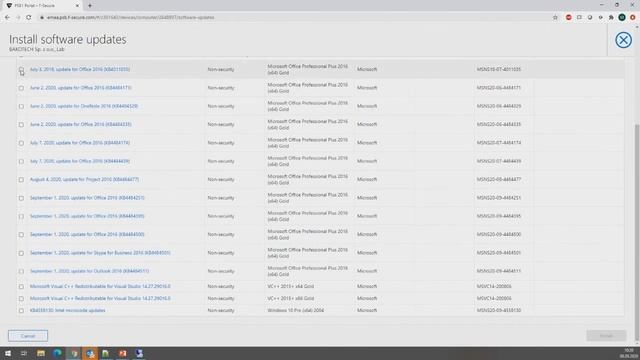Close the PSB1 Portal browser tab
This screenshot has height=360, width=640.
click(78, 6)
